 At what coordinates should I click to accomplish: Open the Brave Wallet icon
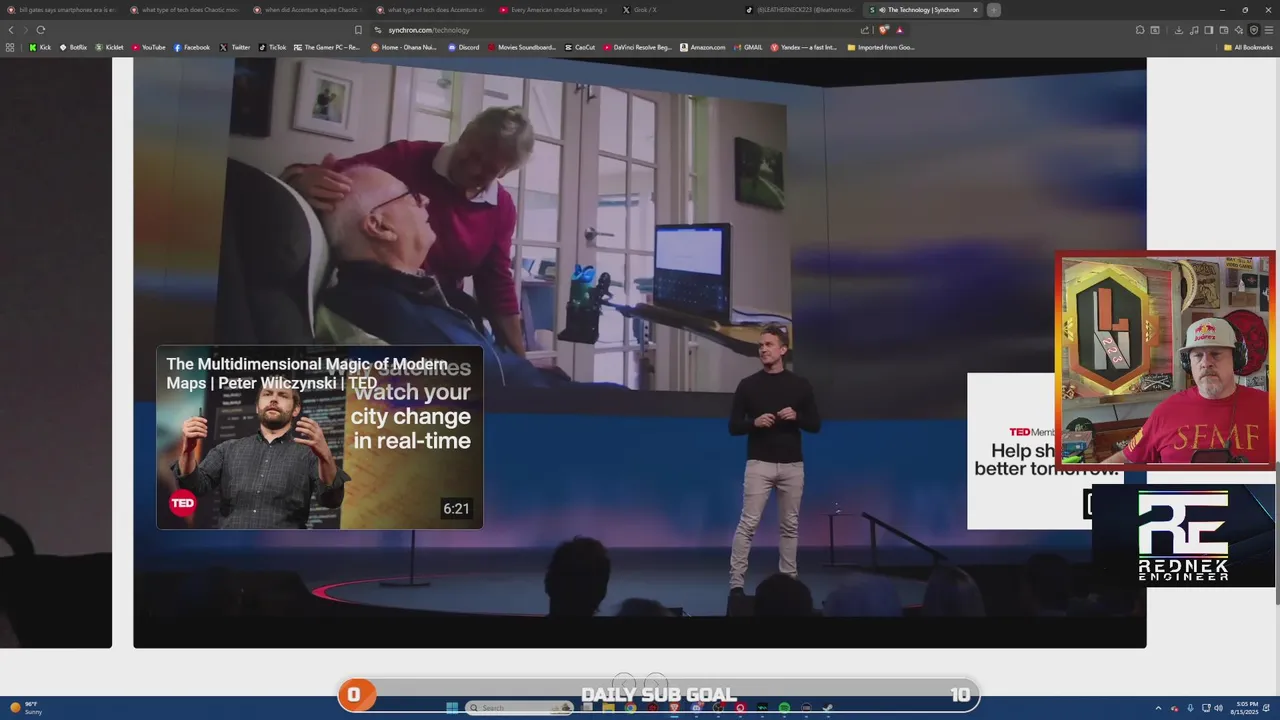pyautogui.click(x=1224, y=30)
